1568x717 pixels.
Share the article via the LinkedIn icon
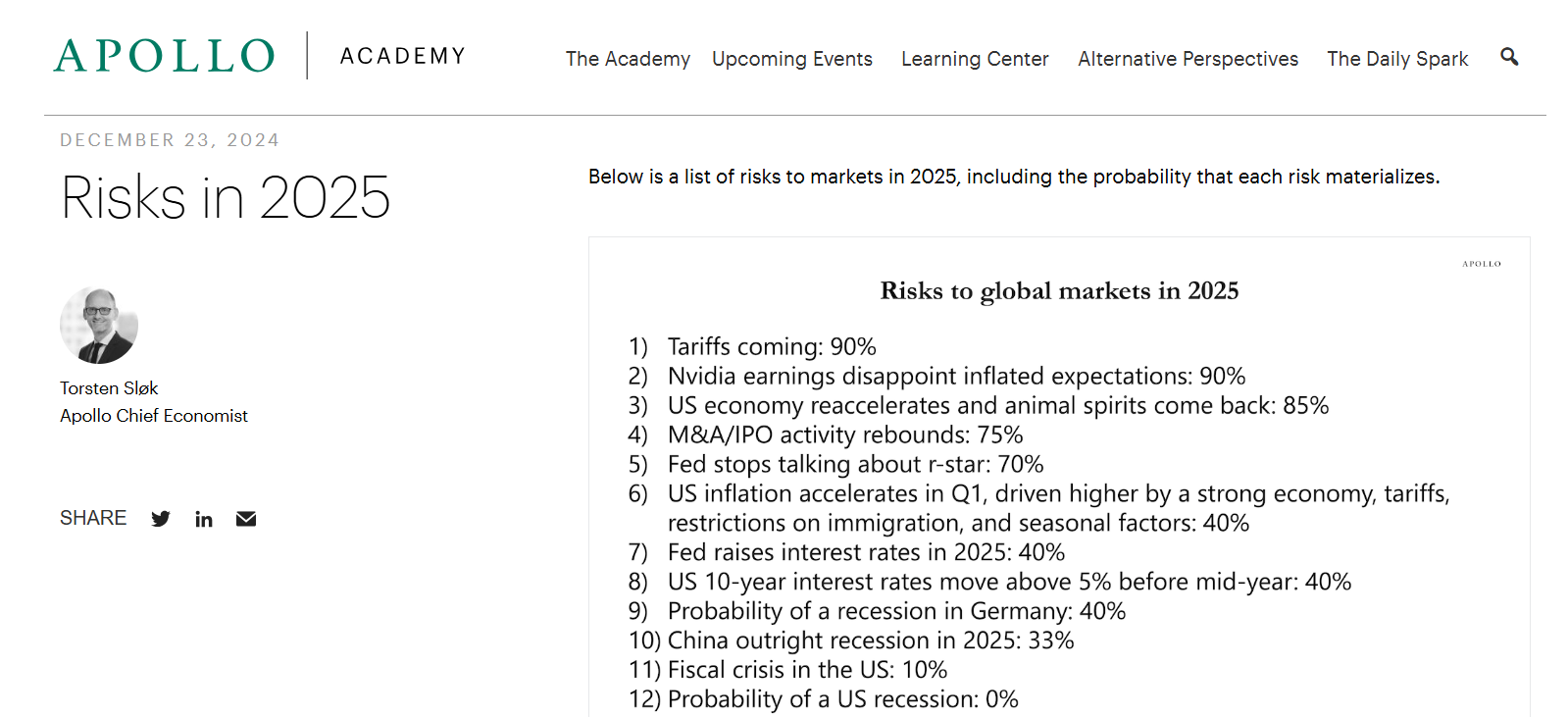203,518
